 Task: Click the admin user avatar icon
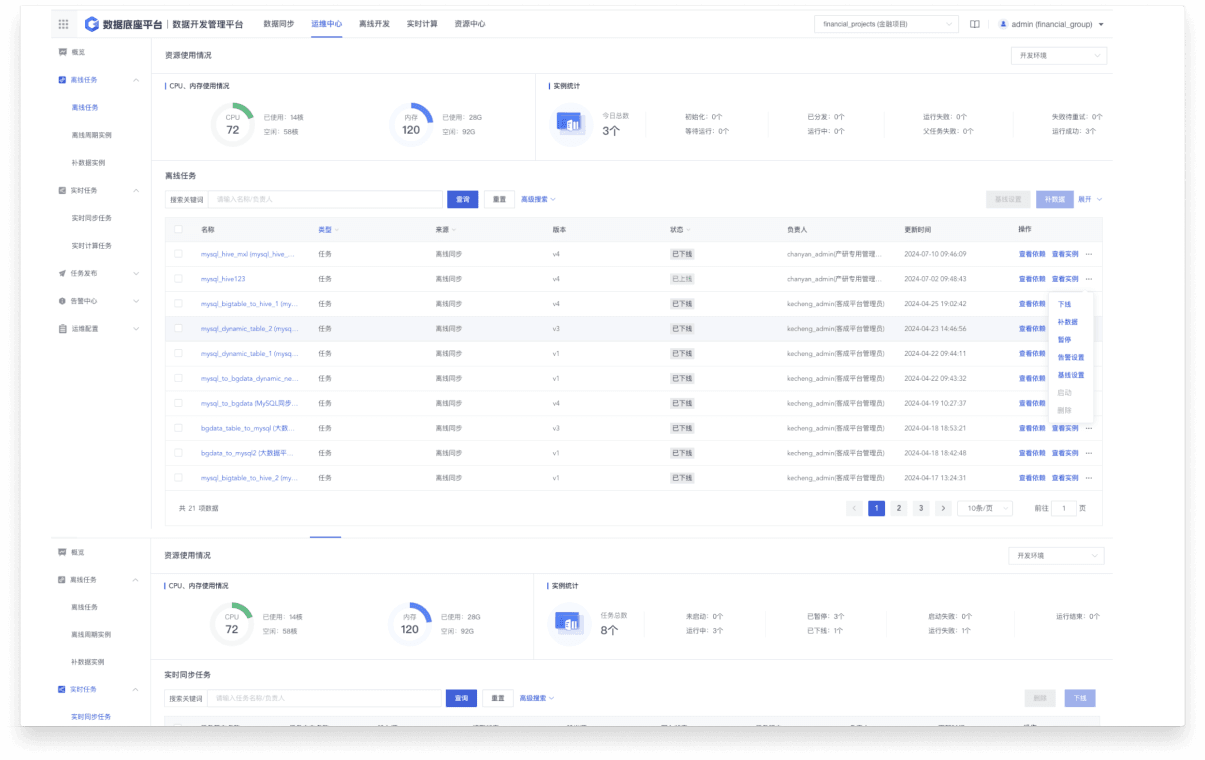(x=1003, y=24)
